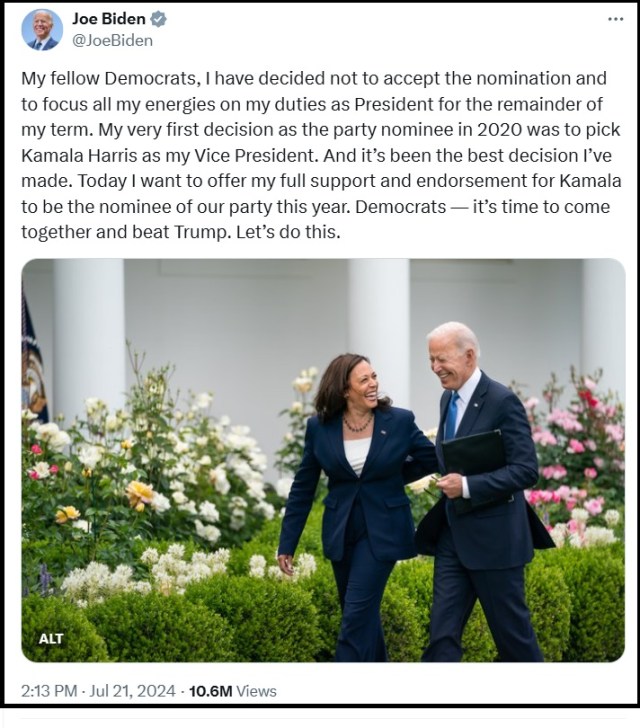640x728 pixels.
Task: Click the blue verified checkmark badge
Action: tap(158, 20)
